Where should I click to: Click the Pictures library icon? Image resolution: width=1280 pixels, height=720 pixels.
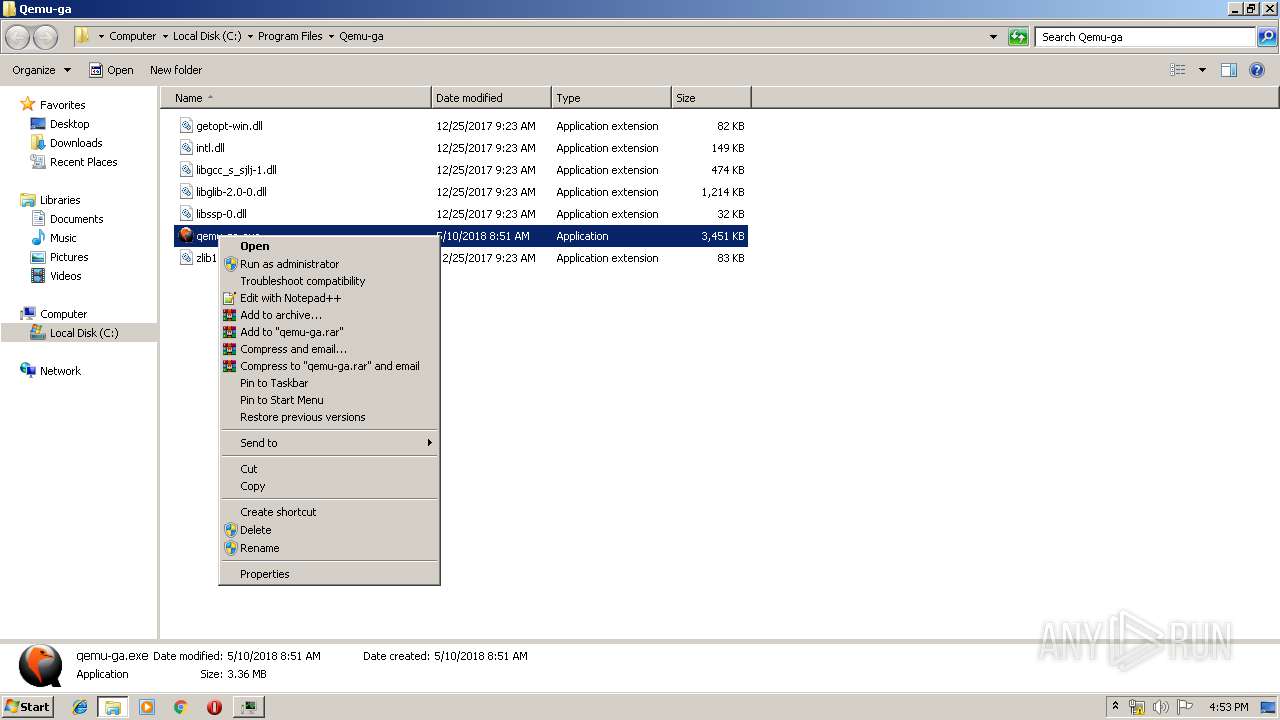[x=38, y=257]
